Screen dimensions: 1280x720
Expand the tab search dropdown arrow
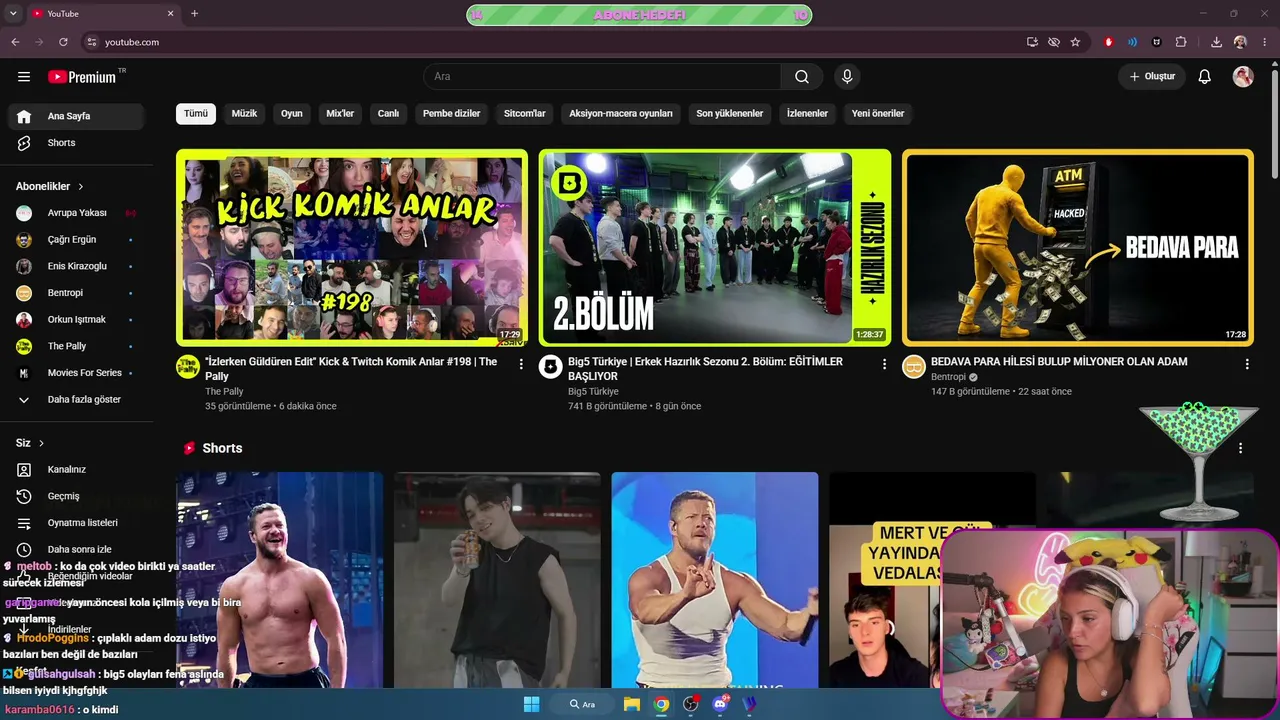tap(13, 14)
